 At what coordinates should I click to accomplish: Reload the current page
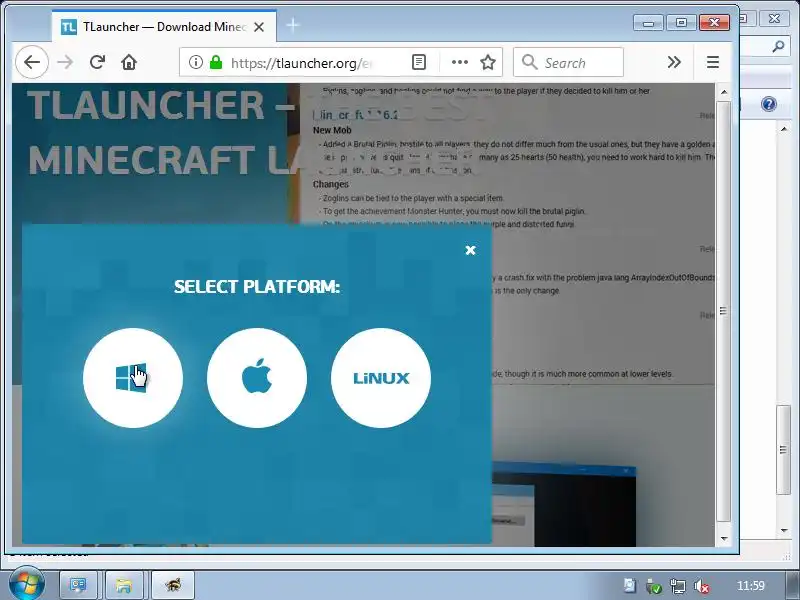click(97, 62)
